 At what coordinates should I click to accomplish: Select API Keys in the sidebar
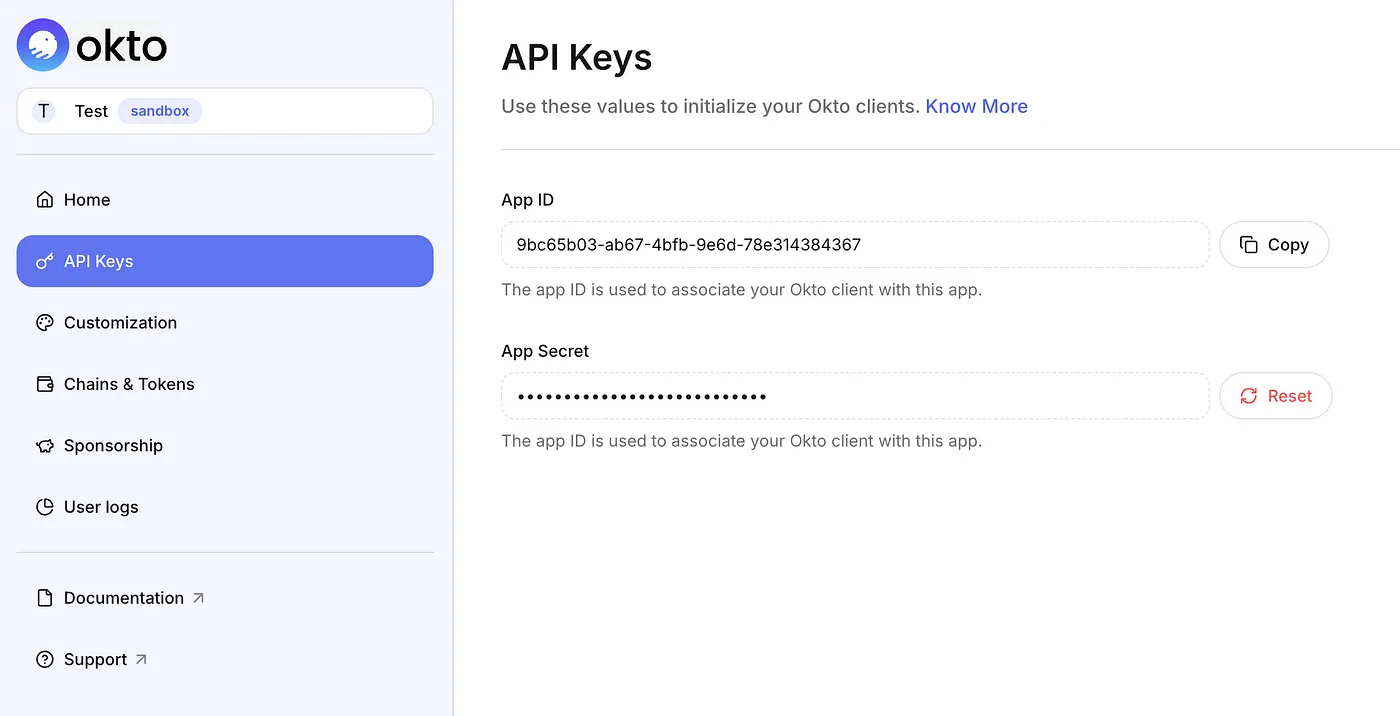pos(225,261)
